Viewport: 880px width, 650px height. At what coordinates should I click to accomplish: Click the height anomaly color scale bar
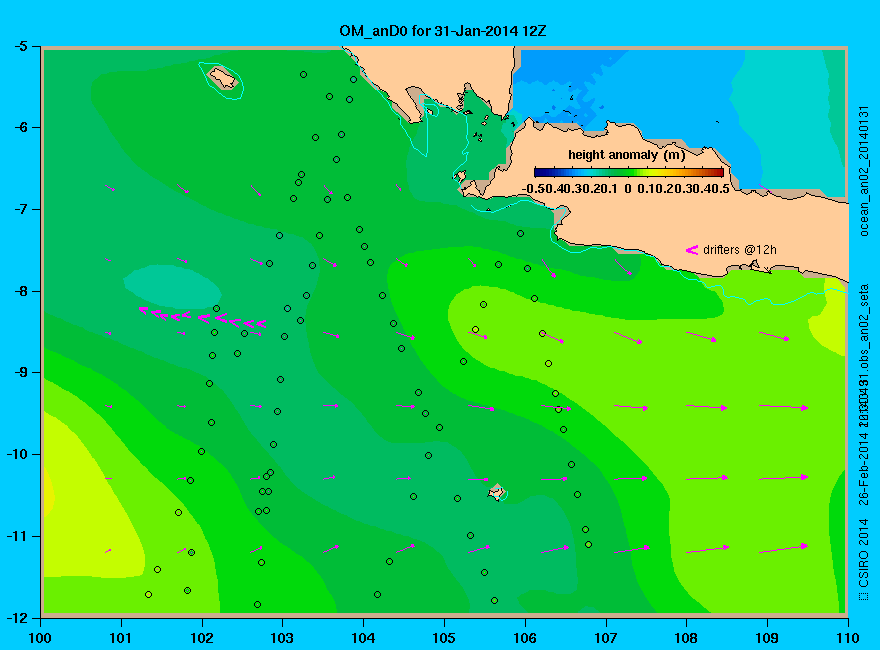coord(629,172)
